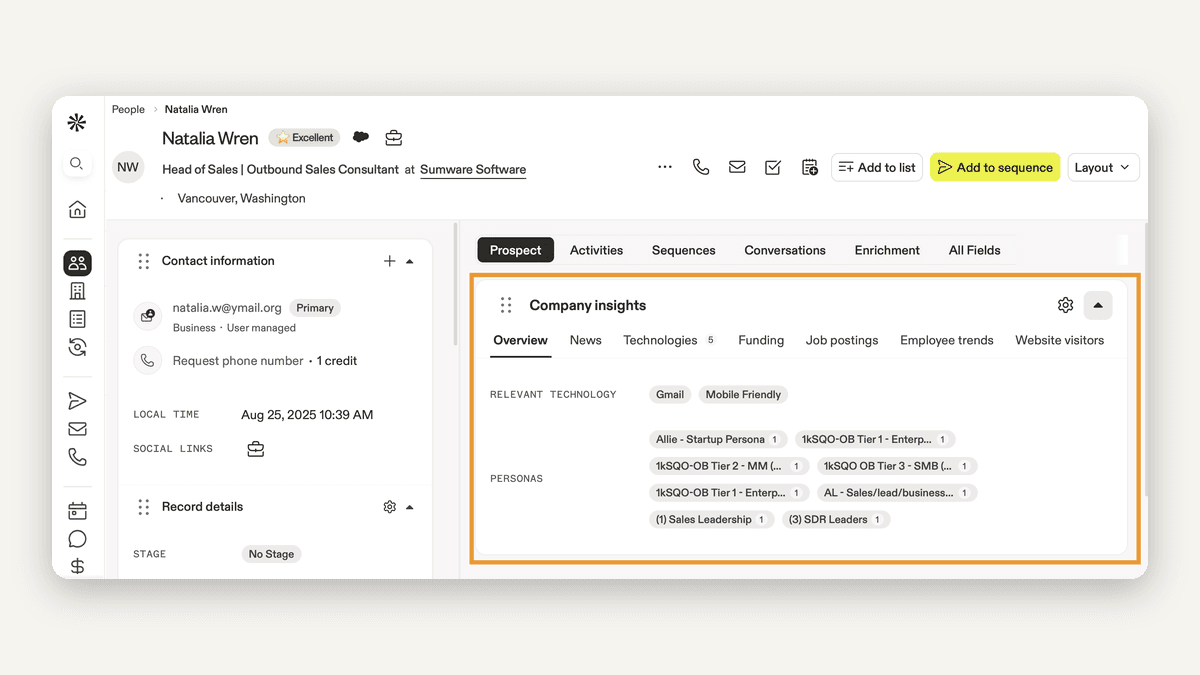Viewport: 1200px width, 675px height.
Task: Go to Home in the sidebar
Action: 77,209
